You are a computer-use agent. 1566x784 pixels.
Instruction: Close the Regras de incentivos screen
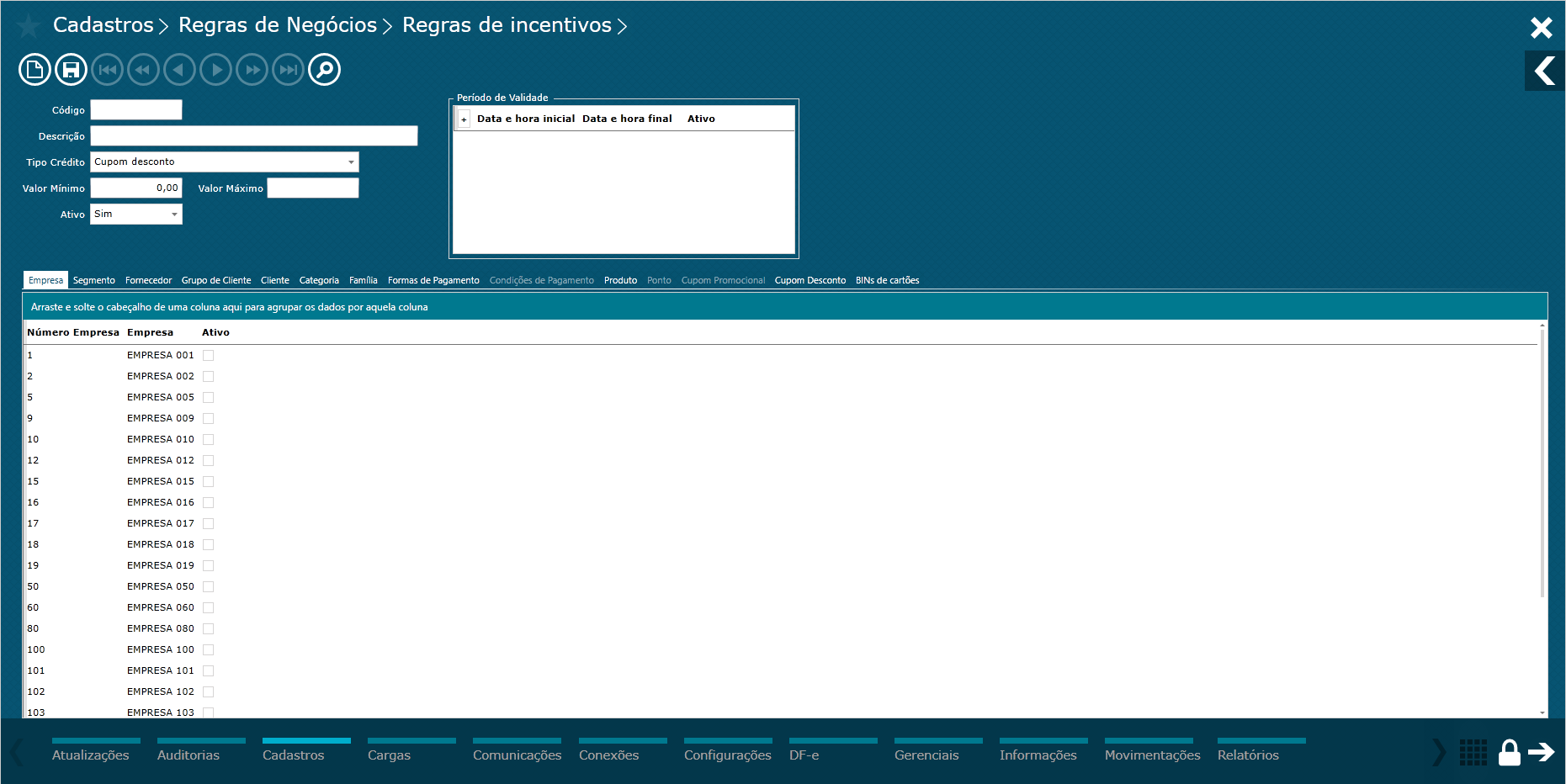click(x=1541, y=28)
